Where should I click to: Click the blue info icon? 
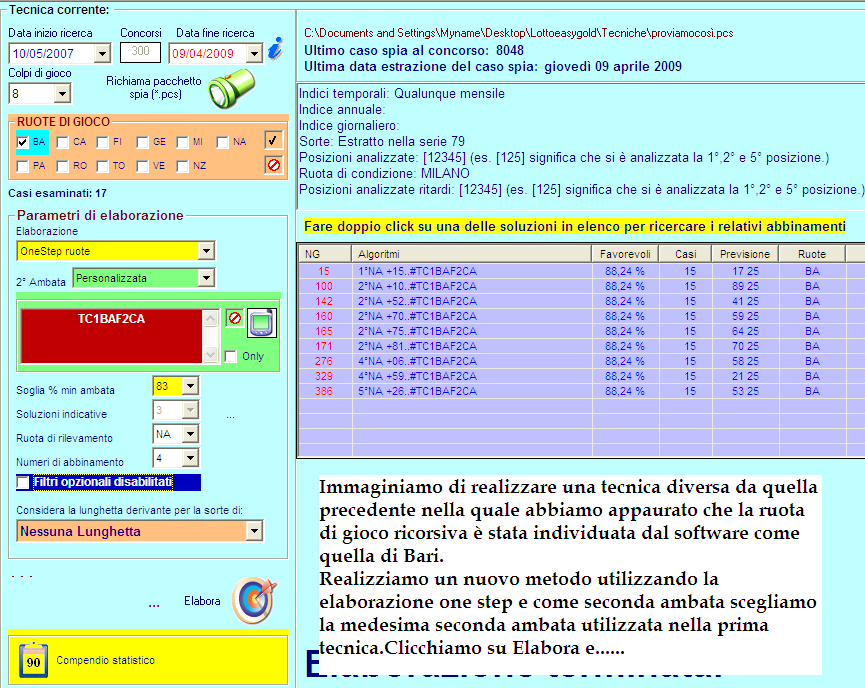tap(275, 49)
